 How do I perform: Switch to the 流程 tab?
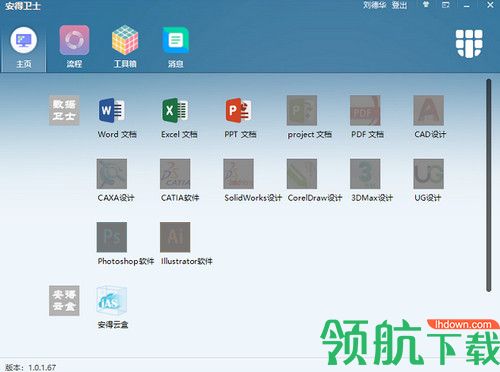click(74, 48)
